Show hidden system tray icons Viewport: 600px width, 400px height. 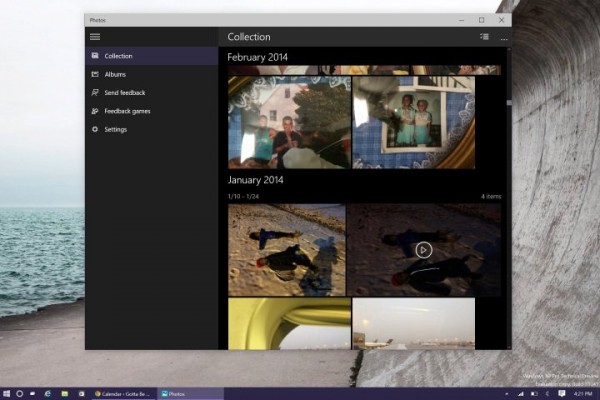tap(507, 393)
